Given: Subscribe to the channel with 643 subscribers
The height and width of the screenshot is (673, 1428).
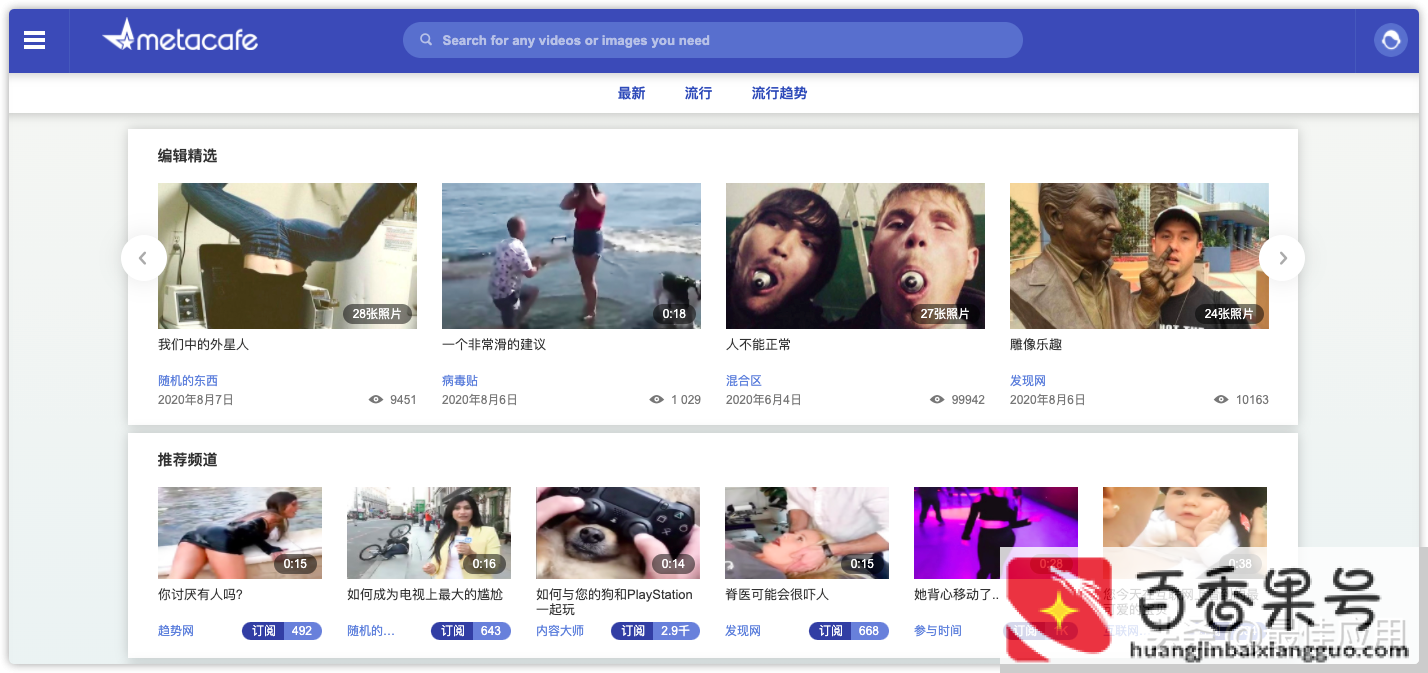Looking at the screenshot, I should coord(471,631).
